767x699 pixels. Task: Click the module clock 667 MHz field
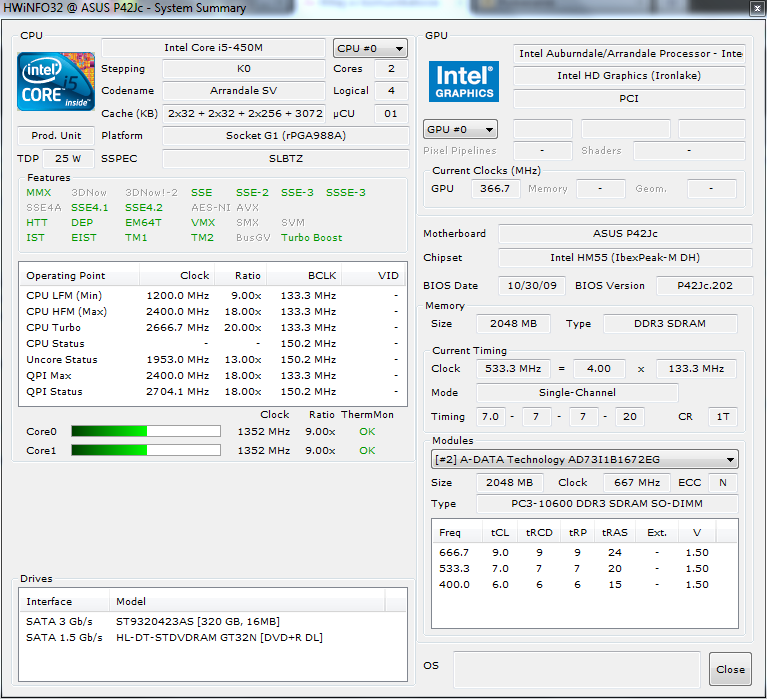[637, 483]
